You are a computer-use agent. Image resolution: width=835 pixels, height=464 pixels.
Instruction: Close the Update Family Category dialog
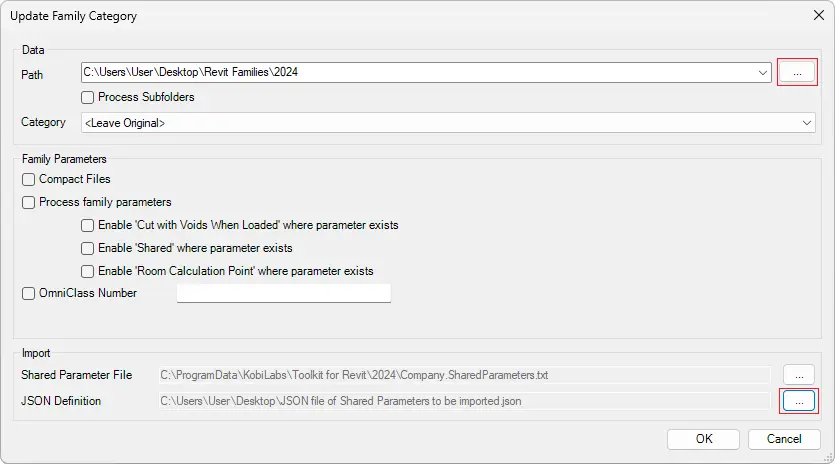(x=811, y=16)
